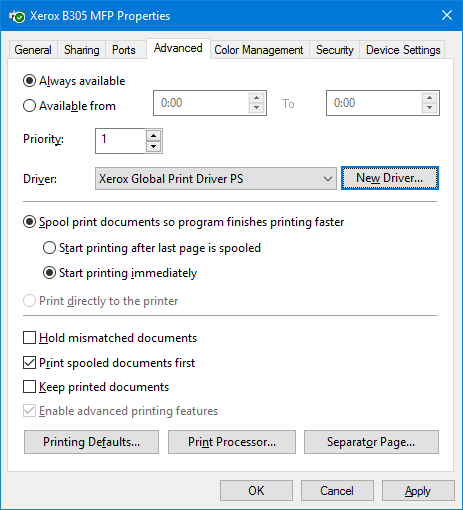Viewport: 463px width, 510px height.
Task: Click the printer icon in title bar
Action: (x=17, y=16)
